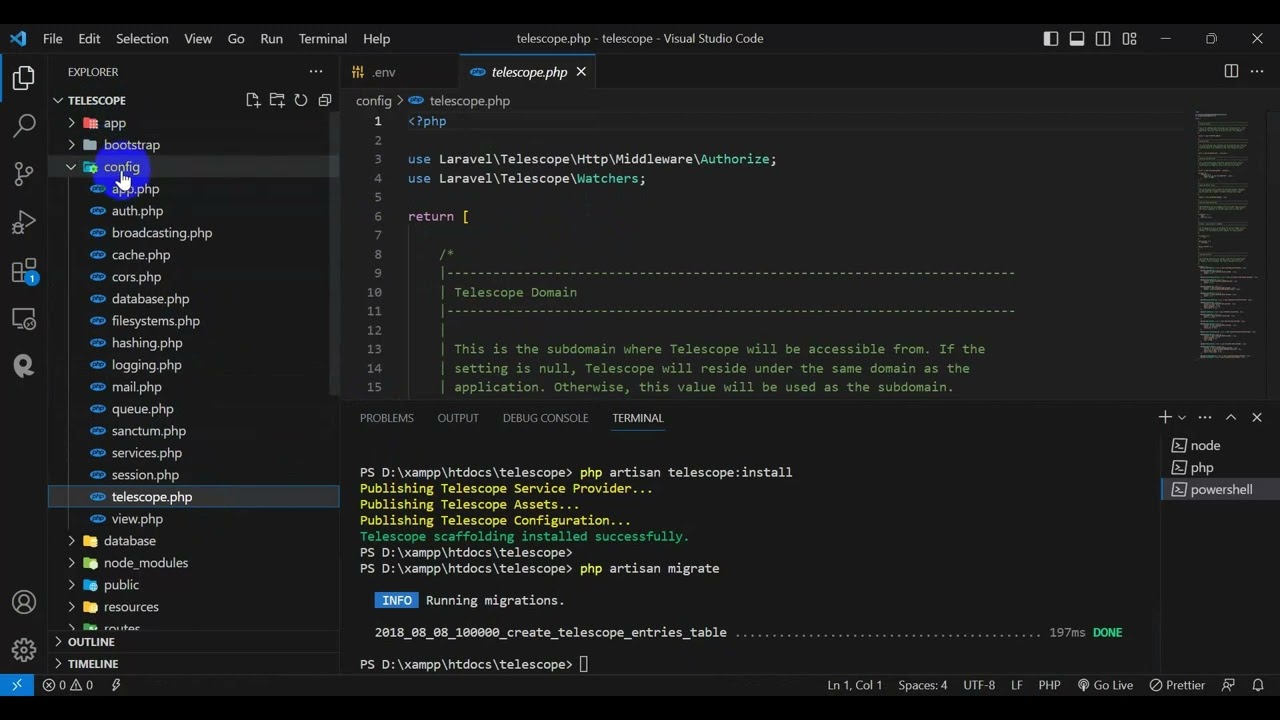Viewport: 1280px width, 720px height.
Task: Close the terminal panel
Action: pyautogui.click(x=1257, y=417)
